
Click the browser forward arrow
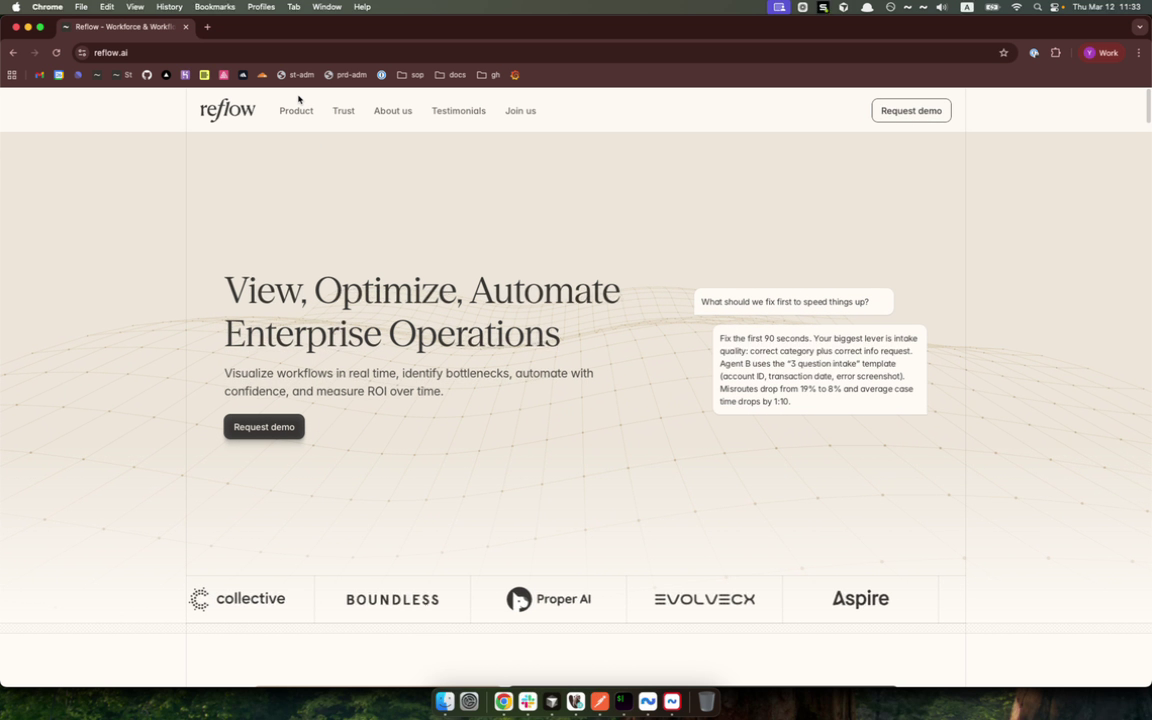(x=35, y=53)
